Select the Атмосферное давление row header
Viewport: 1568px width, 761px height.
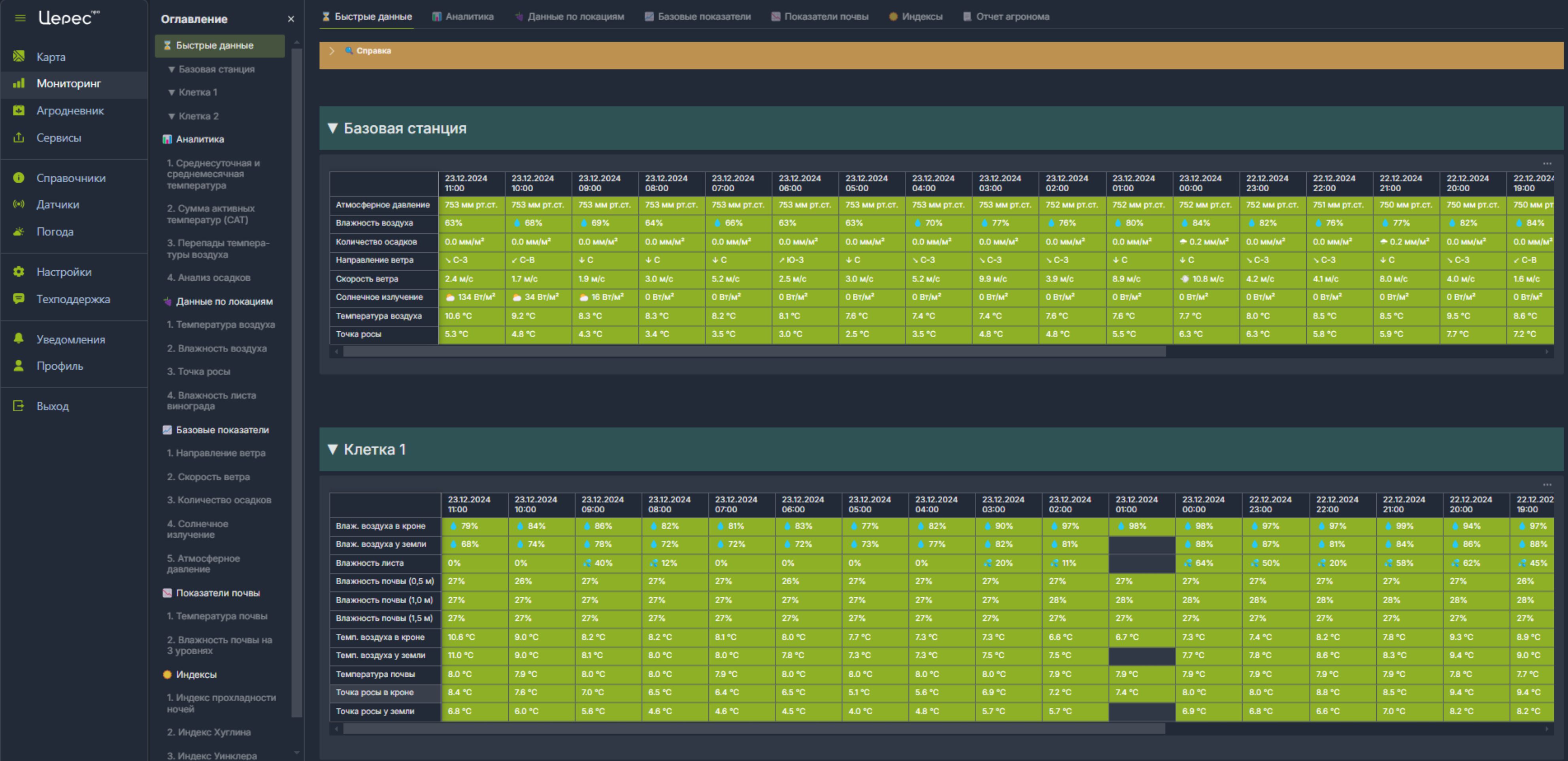point(383,204)
